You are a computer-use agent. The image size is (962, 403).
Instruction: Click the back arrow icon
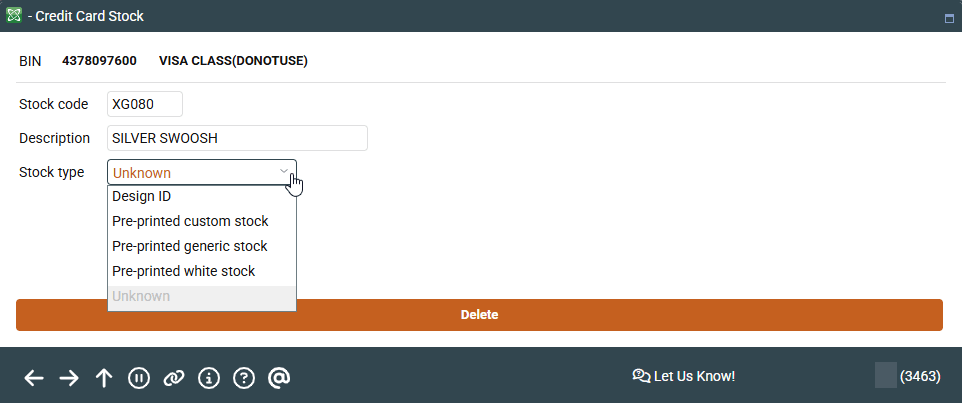tap(34, 377)
